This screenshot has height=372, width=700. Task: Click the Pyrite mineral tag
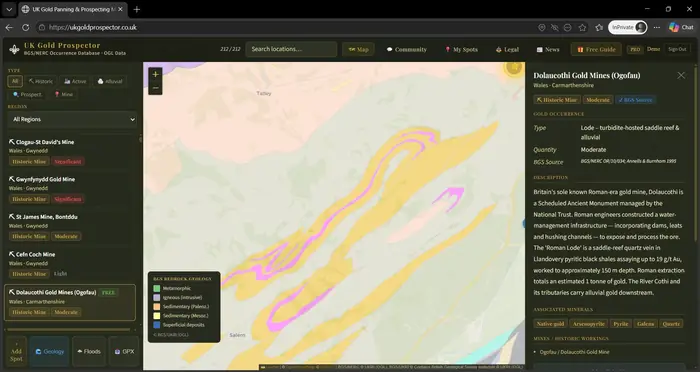[x=621, y=324]
